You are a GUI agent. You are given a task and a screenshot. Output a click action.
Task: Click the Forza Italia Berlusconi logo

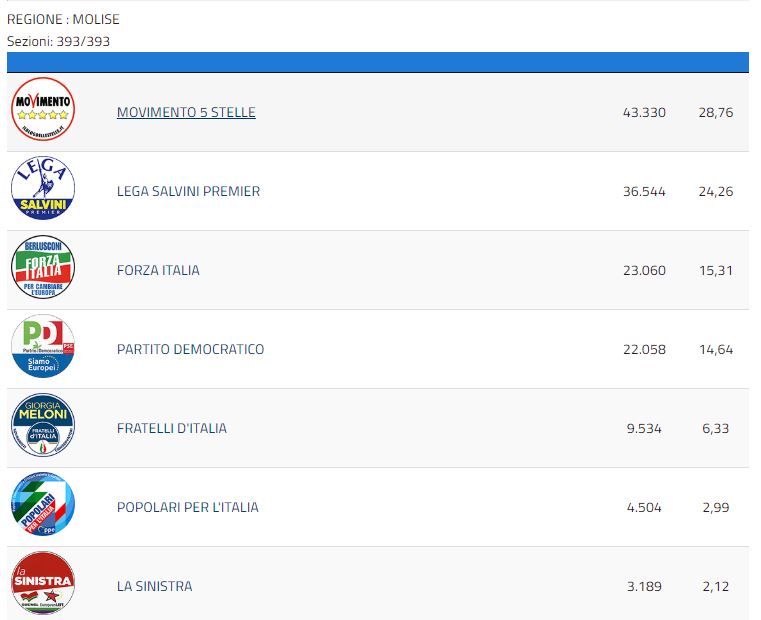pos(43,267)
